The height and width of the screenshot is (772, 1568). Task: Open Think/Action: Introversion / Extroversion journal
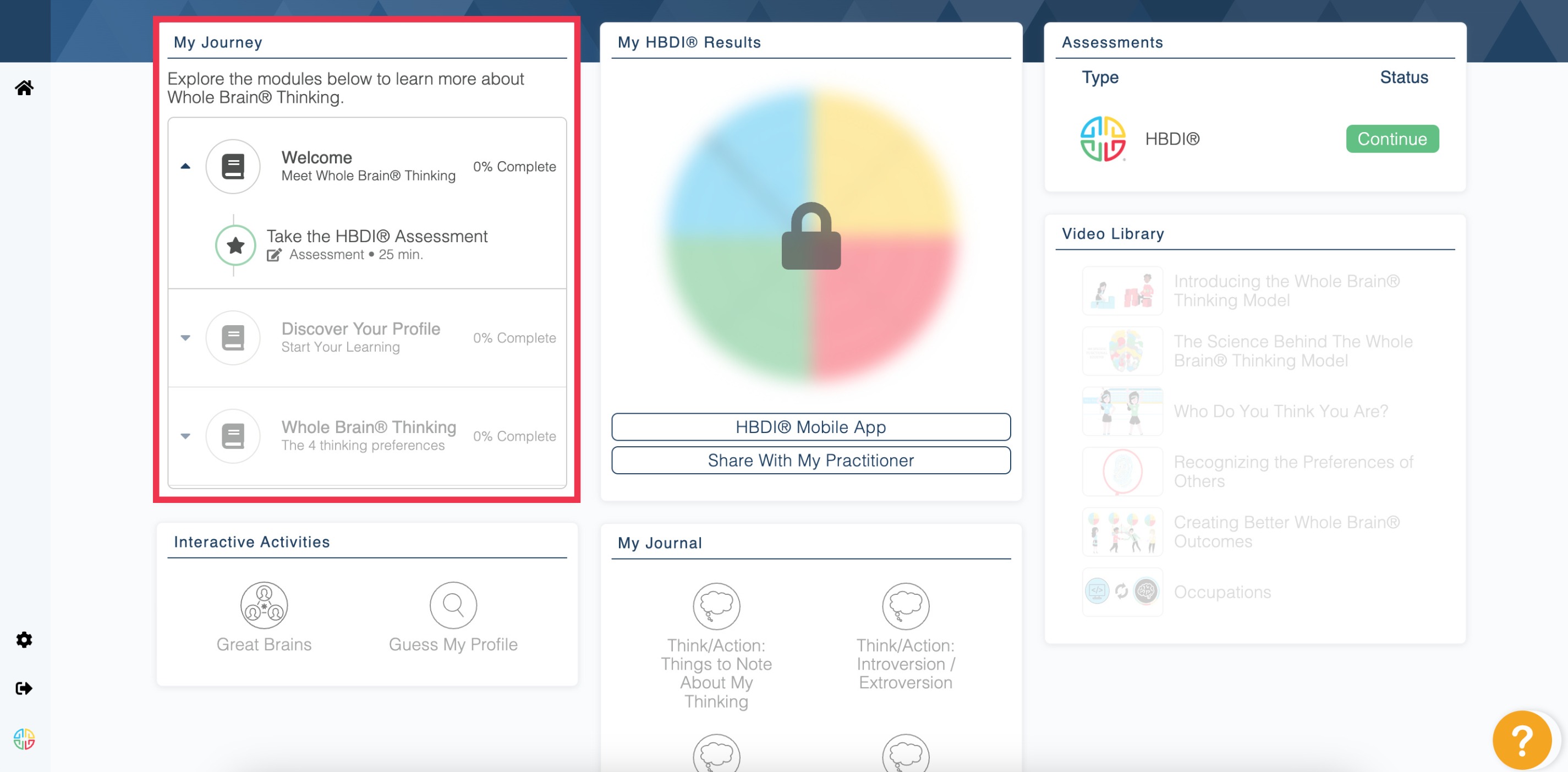(x=905, y=606)
